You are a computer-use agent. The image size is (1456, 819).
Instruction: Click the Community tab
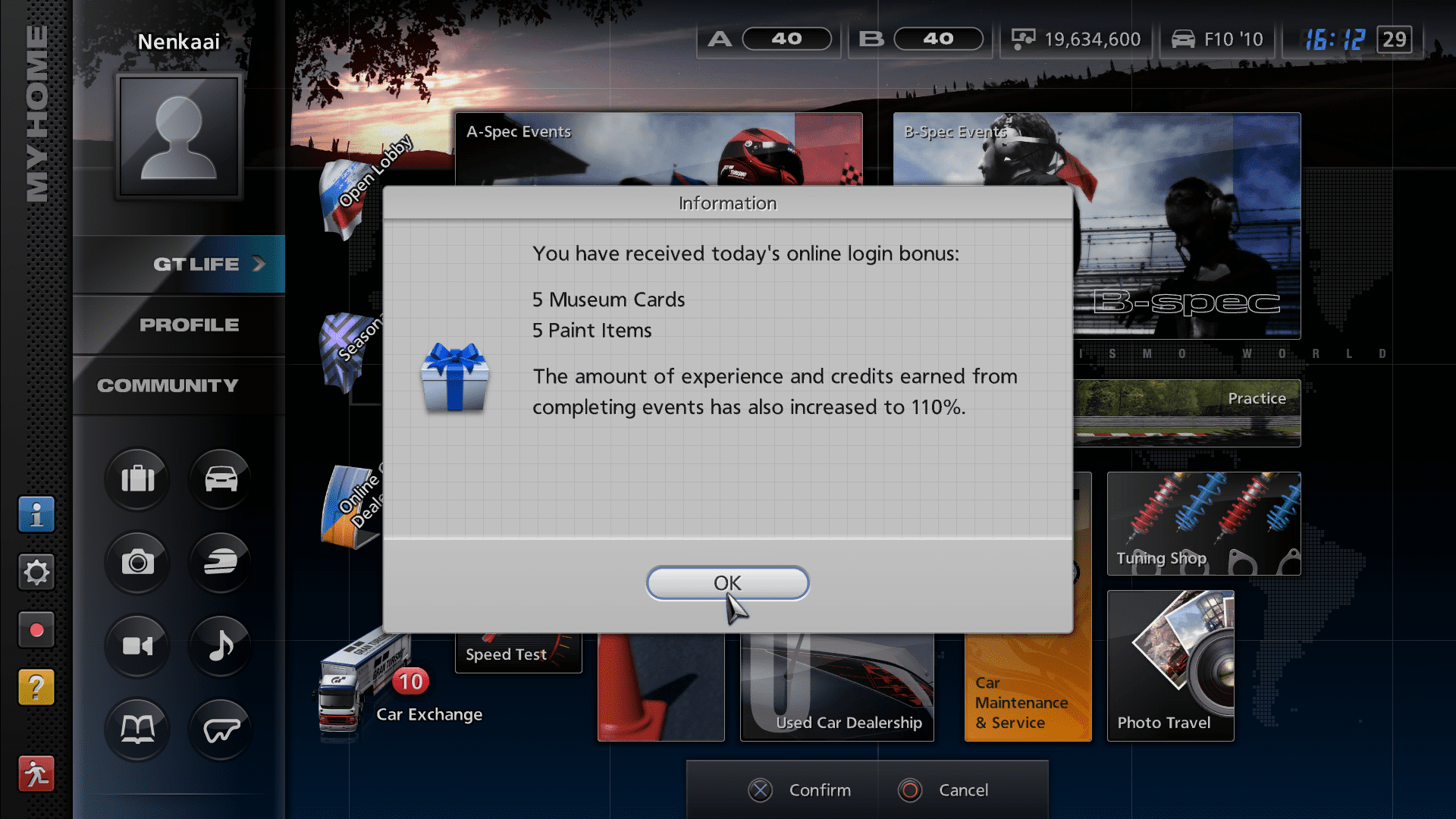pyautogui.click(x=167, y=384)
